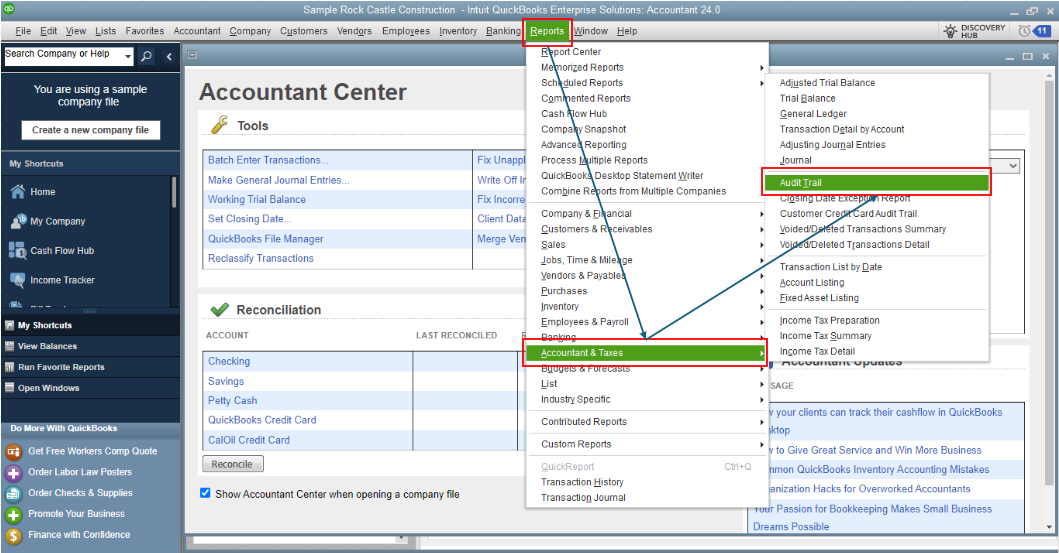Click the Income Tracker icon
The width and height of the screenshot is (1059, 553).
[18, 280]
